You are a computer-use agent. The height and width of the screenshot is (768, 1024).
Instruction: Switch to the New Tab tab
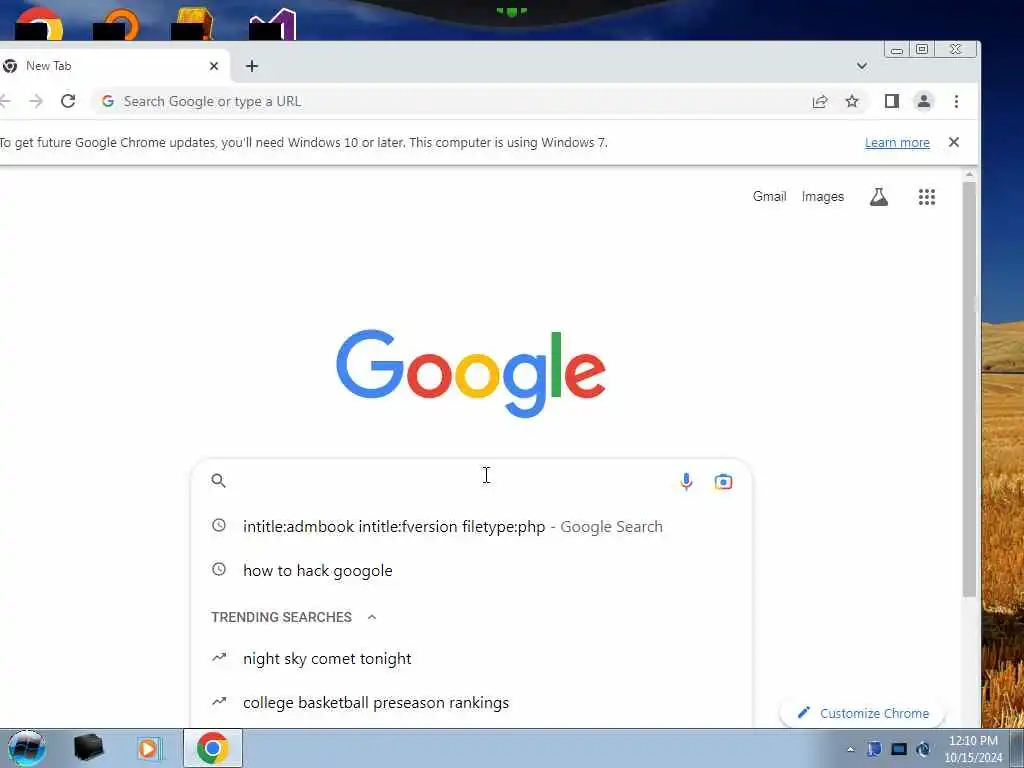pos(114,66)
